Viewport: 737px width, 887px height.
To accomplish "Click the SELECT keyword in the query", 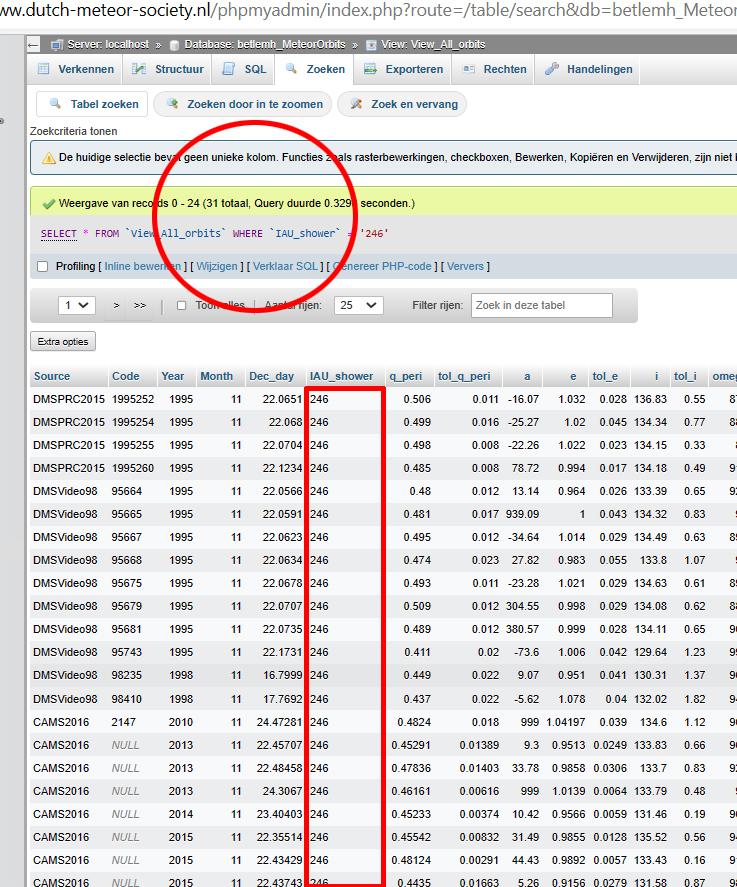I will 58,234.
